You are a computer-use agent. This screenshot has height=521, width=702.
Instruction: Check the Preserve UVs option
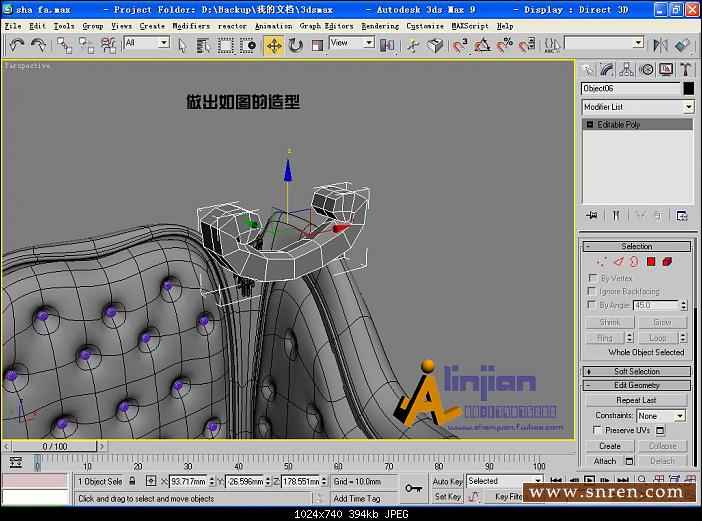click(x=597, y=430)
